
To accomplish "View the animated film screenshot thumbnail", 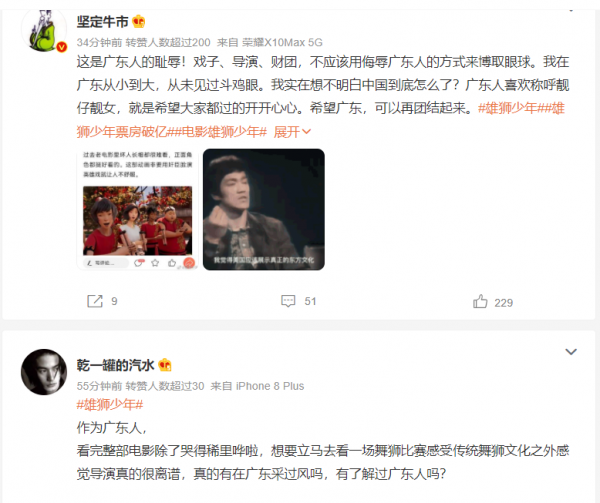I will tap(137, 210).
